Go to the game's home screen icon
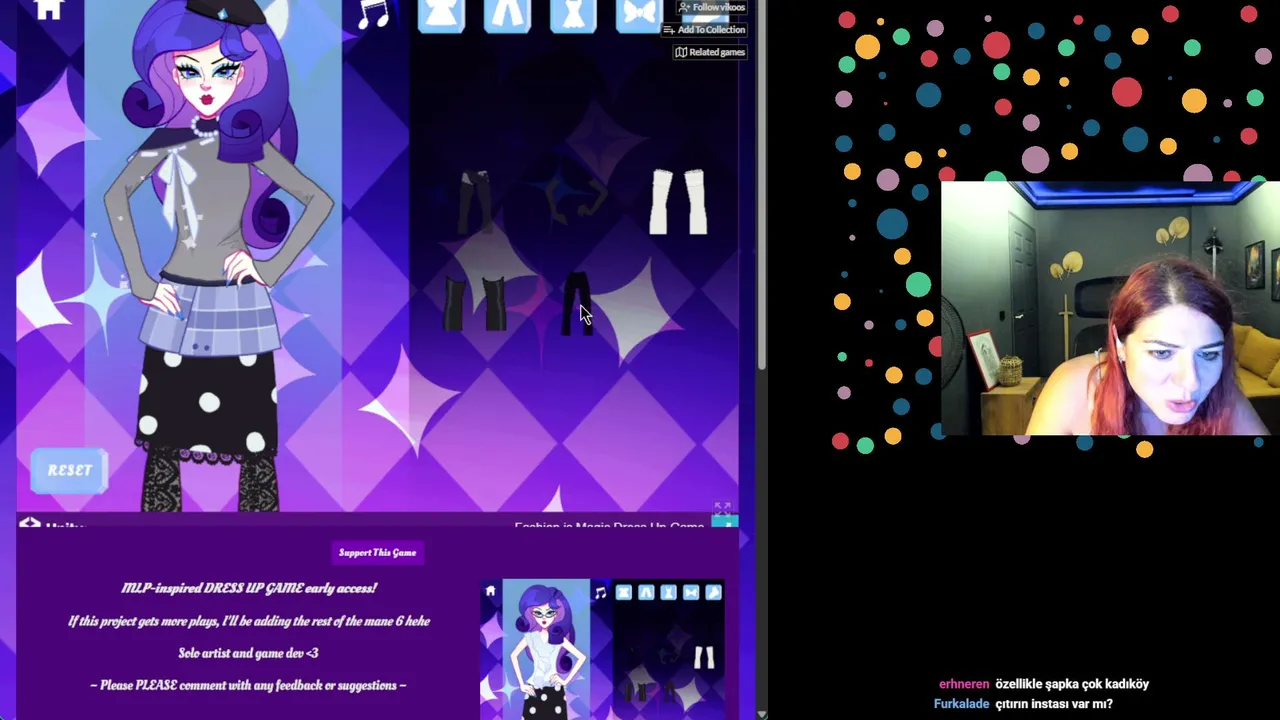Image resolution: width=1280 pixels, height=720 pixels. click(48, 10)
